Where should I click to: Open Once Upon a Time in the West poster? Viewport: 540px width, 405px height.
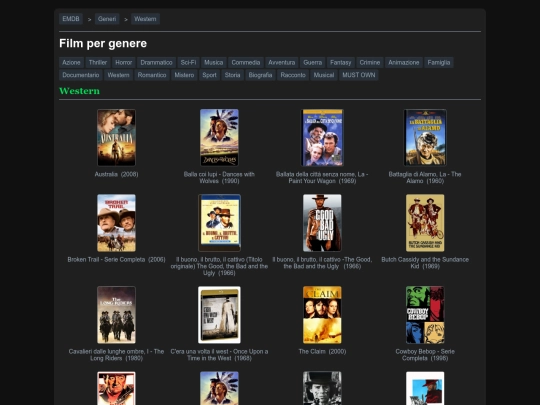(x=219, y=315)
